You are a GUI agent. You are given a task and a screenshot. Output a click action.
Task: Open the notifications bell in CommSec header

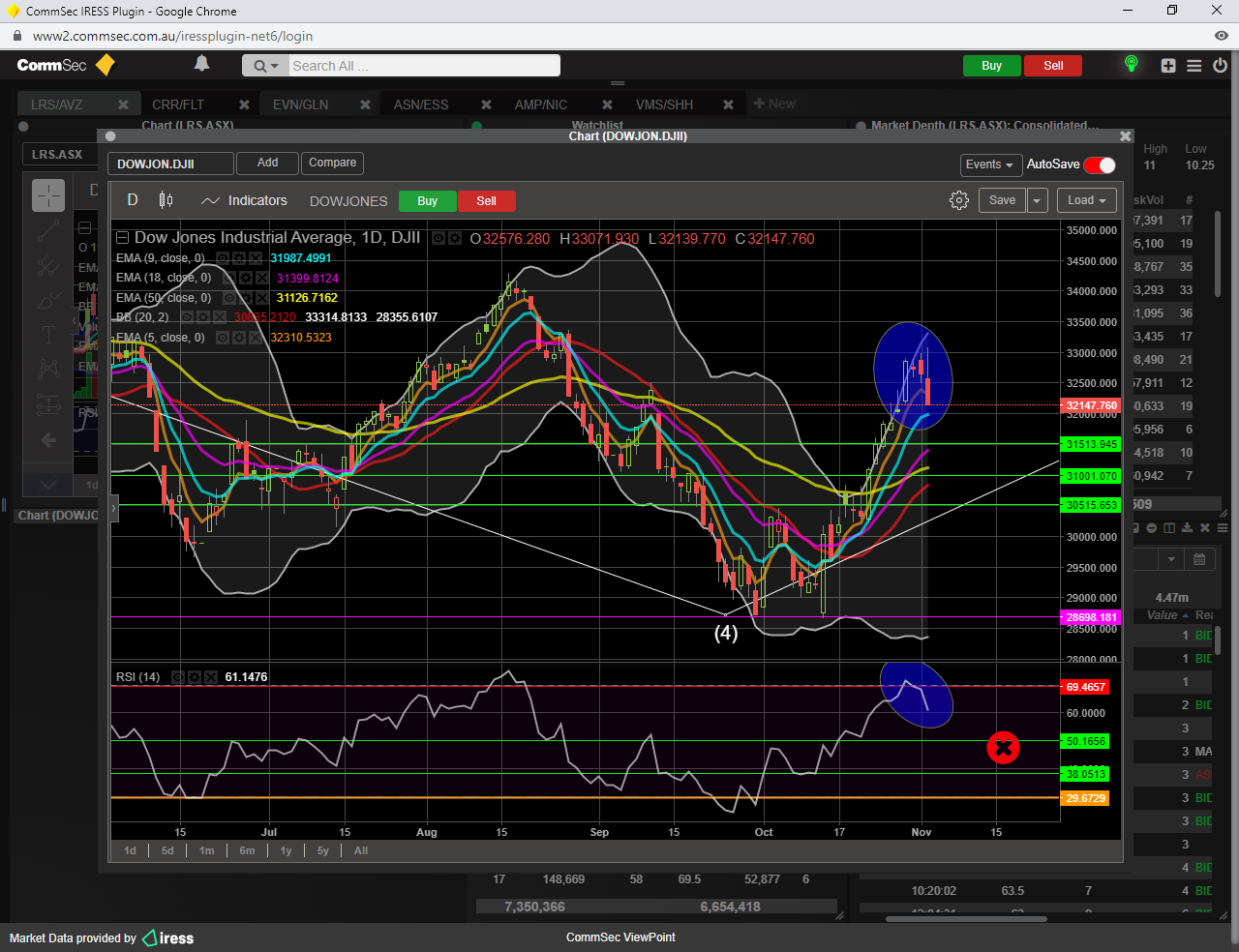coord(201,64)
